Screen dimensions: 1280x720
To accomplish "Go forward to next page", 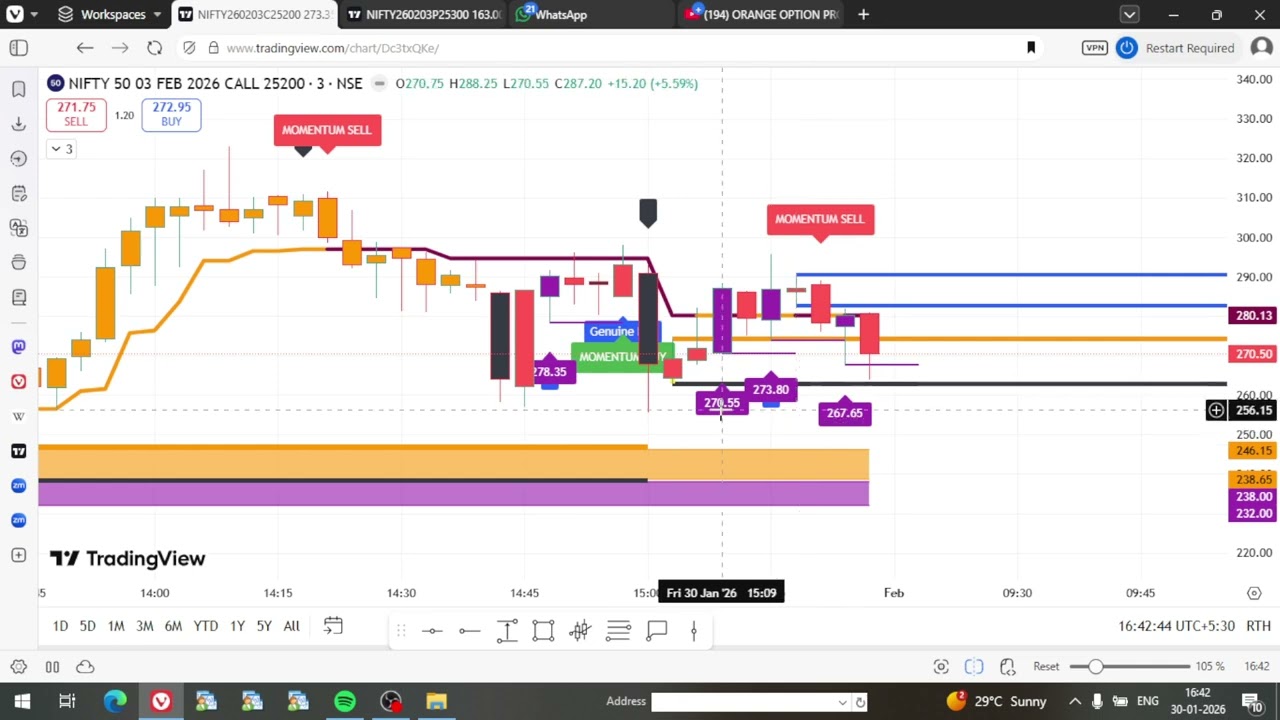I will [119, 48].
